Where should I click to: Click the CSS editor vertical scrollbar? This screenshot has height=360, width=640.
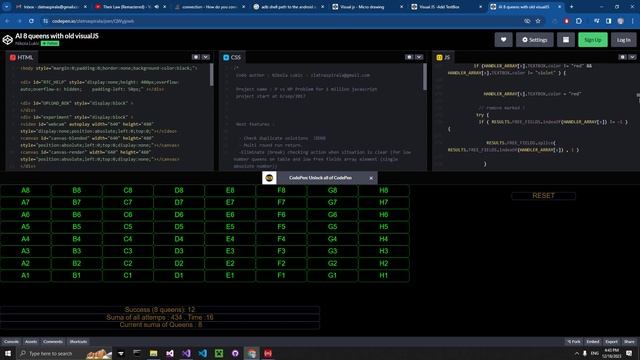[425, 77]
